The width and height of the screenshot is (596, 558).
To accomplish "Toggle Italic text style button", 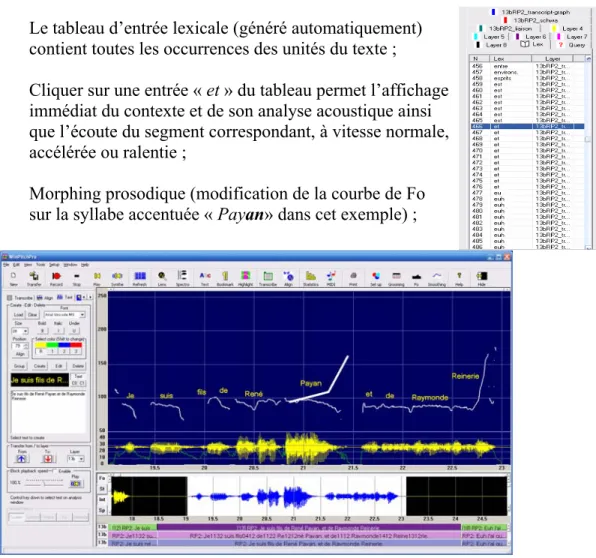I will [58, 331].
